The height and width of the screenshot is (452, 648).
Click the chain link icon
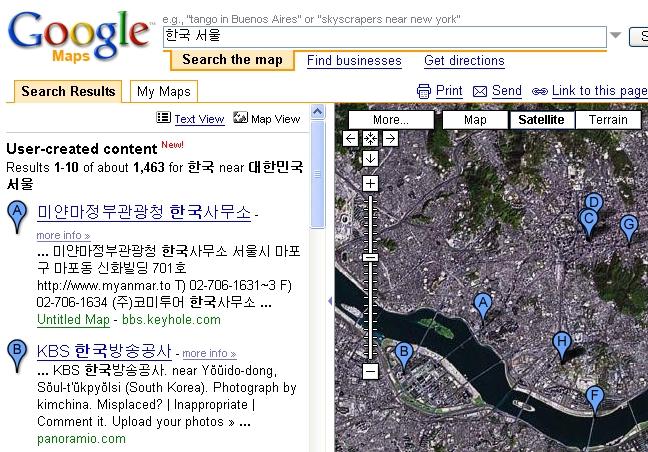point(540,91)
